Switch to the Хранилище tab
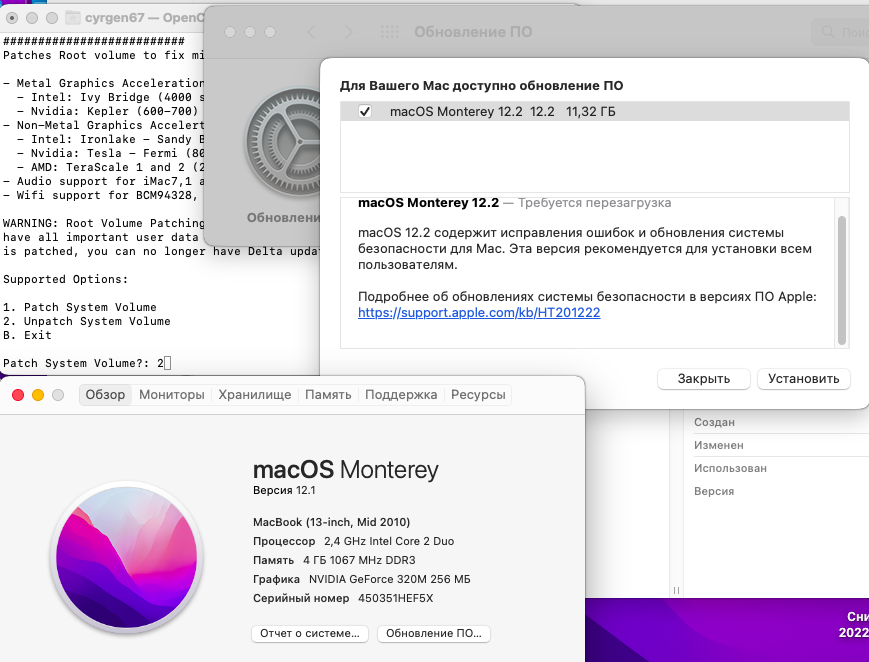The height and width of the screenshot is (662, 869). pyautogui.click(x=254, y=395)
